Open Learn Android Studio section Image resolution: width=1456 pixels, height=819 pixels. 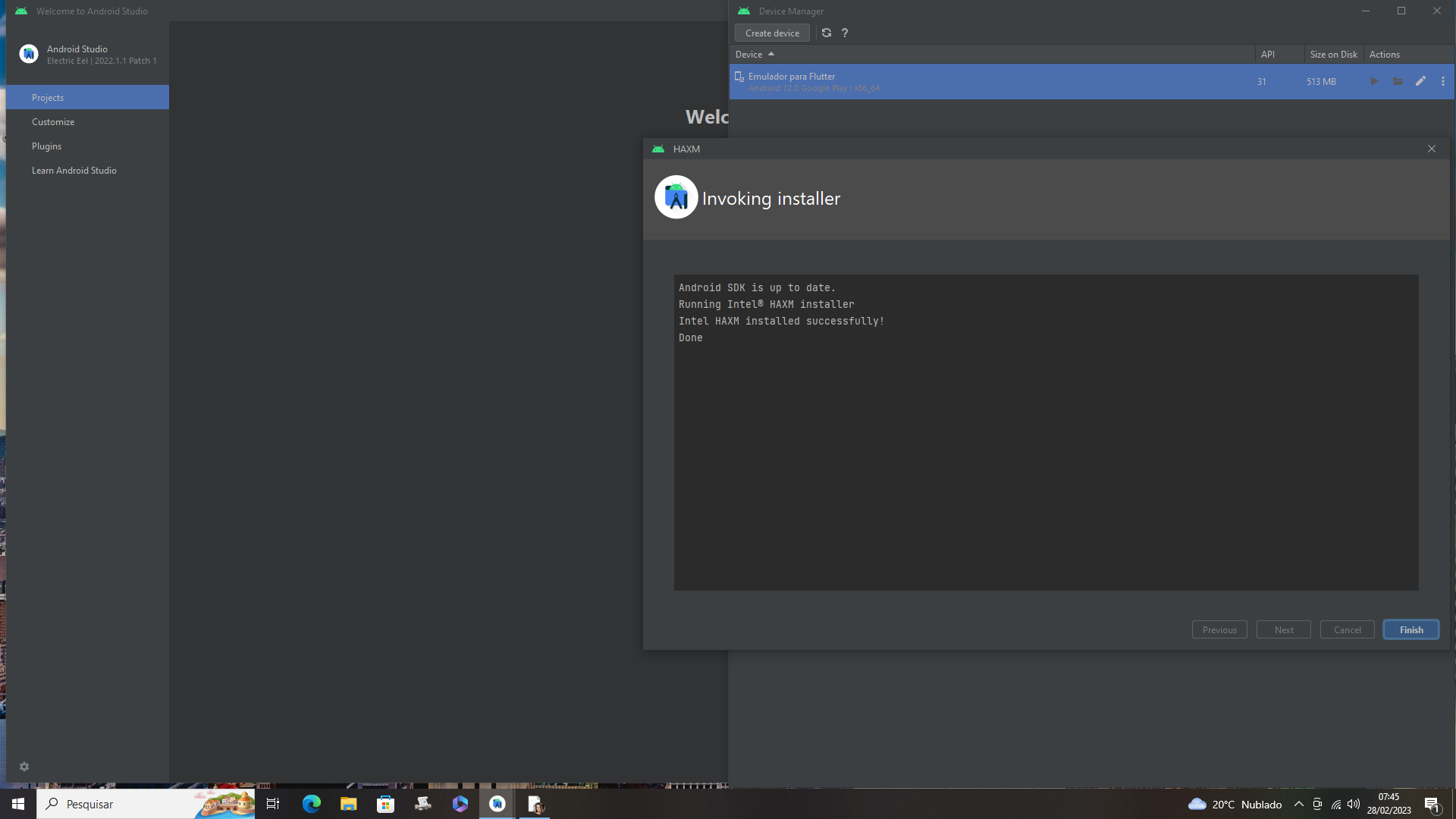87,170
